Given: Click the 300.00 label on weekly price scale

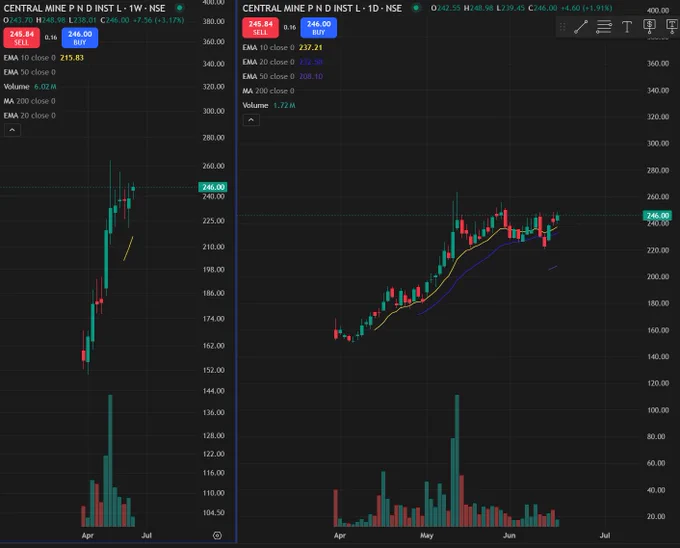Looking at the screenshot, I should (x=213, y=111).
